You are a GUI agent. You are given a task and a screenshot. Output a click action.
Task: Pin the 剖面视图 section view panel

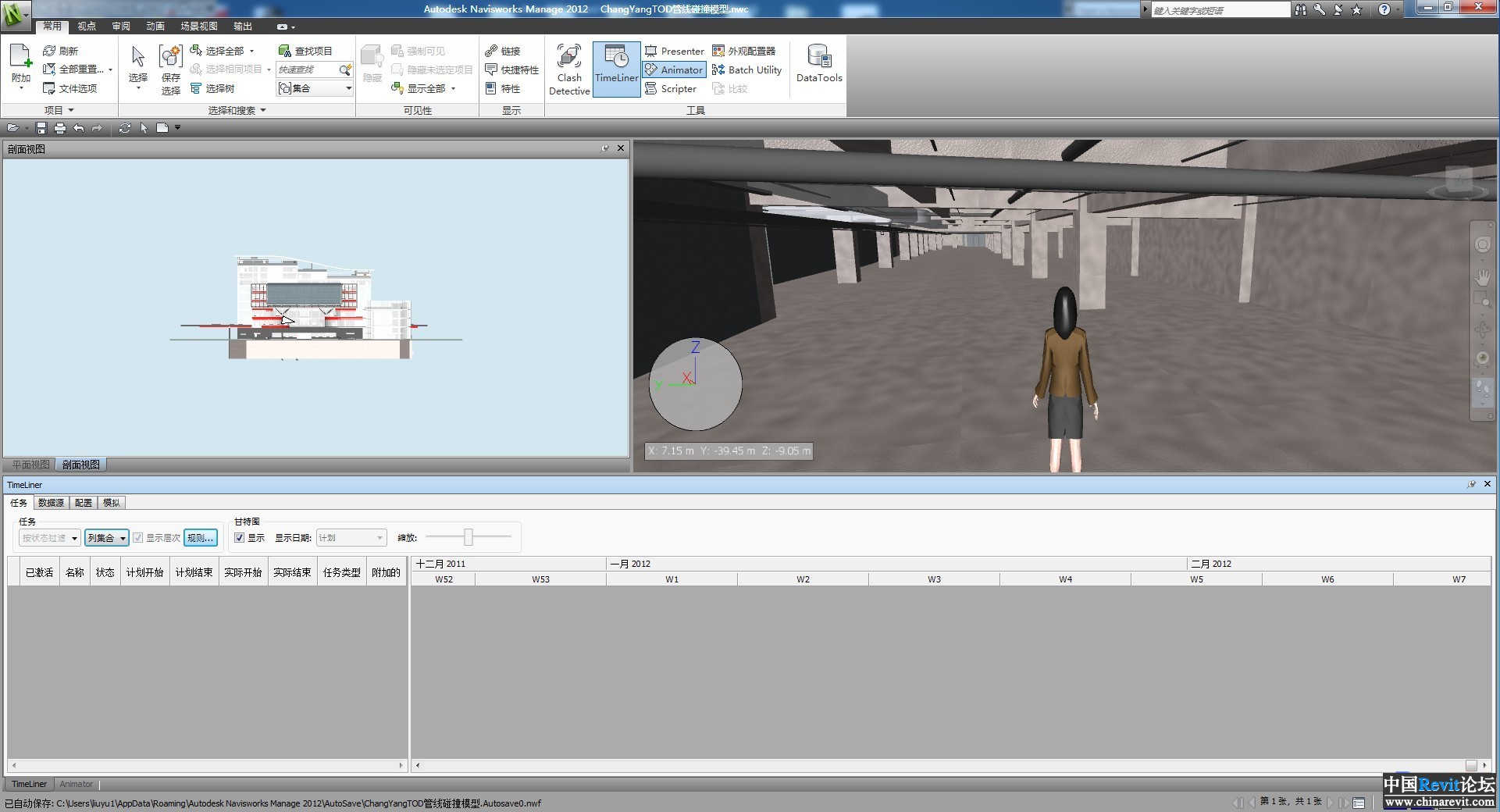(605, 148)
